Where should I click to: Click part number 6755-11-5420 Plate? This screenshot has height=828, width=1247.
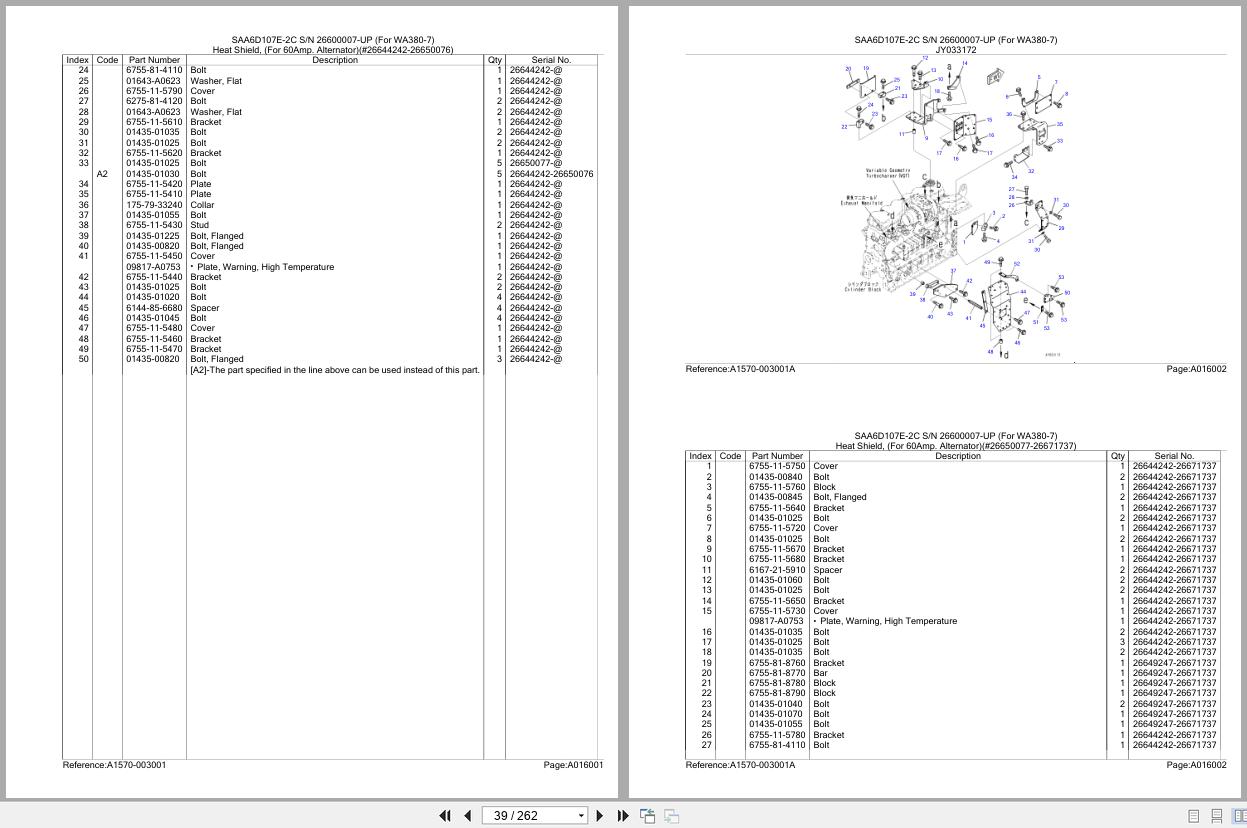[x=154, y=184]
